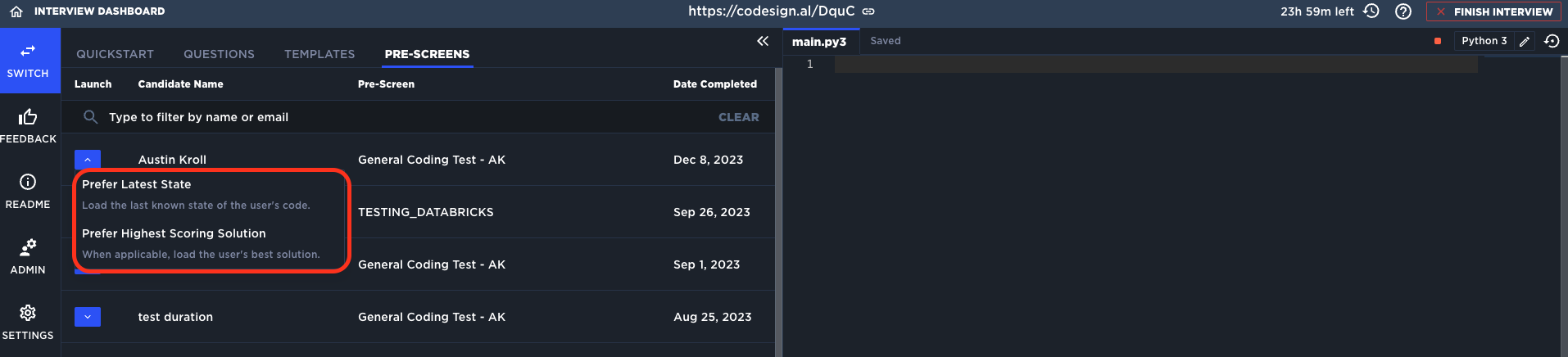This screenshot has width=1568, height=357.
Task: Open the Admin panel icon
Action: point(28,247)
